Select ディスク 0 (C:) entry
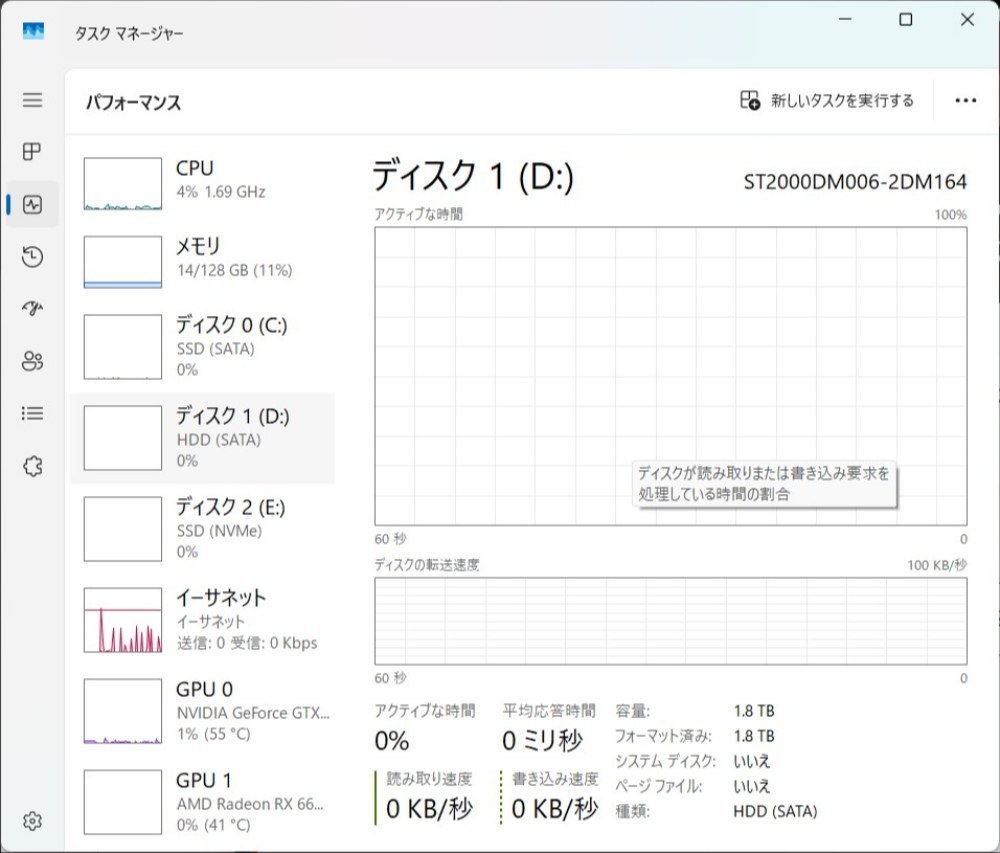Screen dimensions: 1000x853 click(202, 346)
